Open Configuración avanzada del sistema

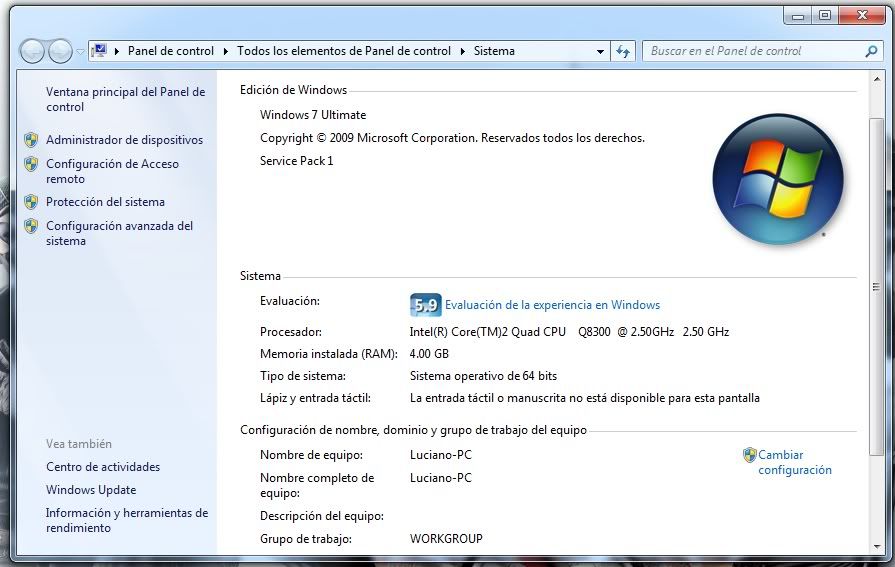[119, 233]
